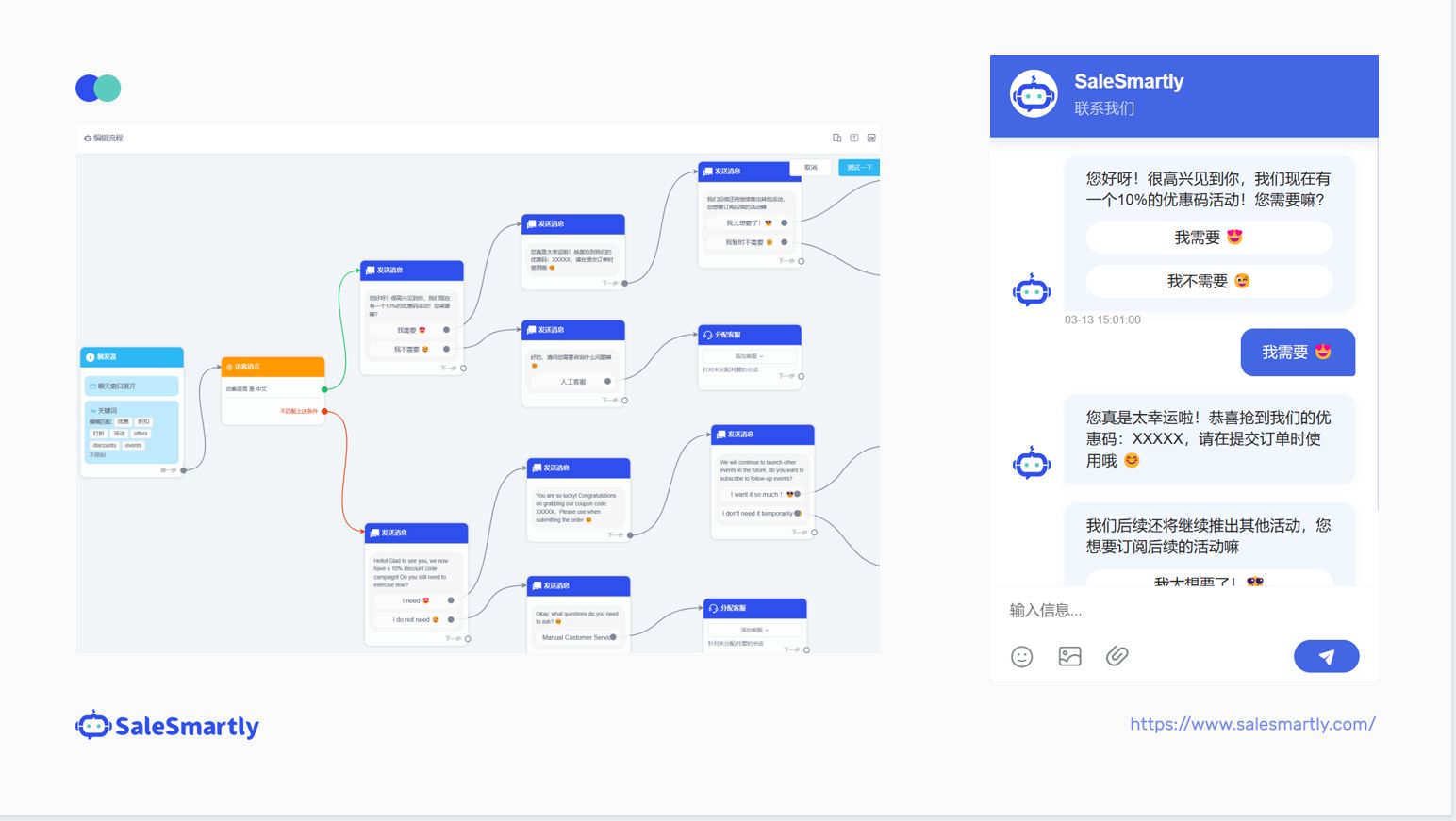Click headset icon on lower 分配客服 node

click(714, 608)
